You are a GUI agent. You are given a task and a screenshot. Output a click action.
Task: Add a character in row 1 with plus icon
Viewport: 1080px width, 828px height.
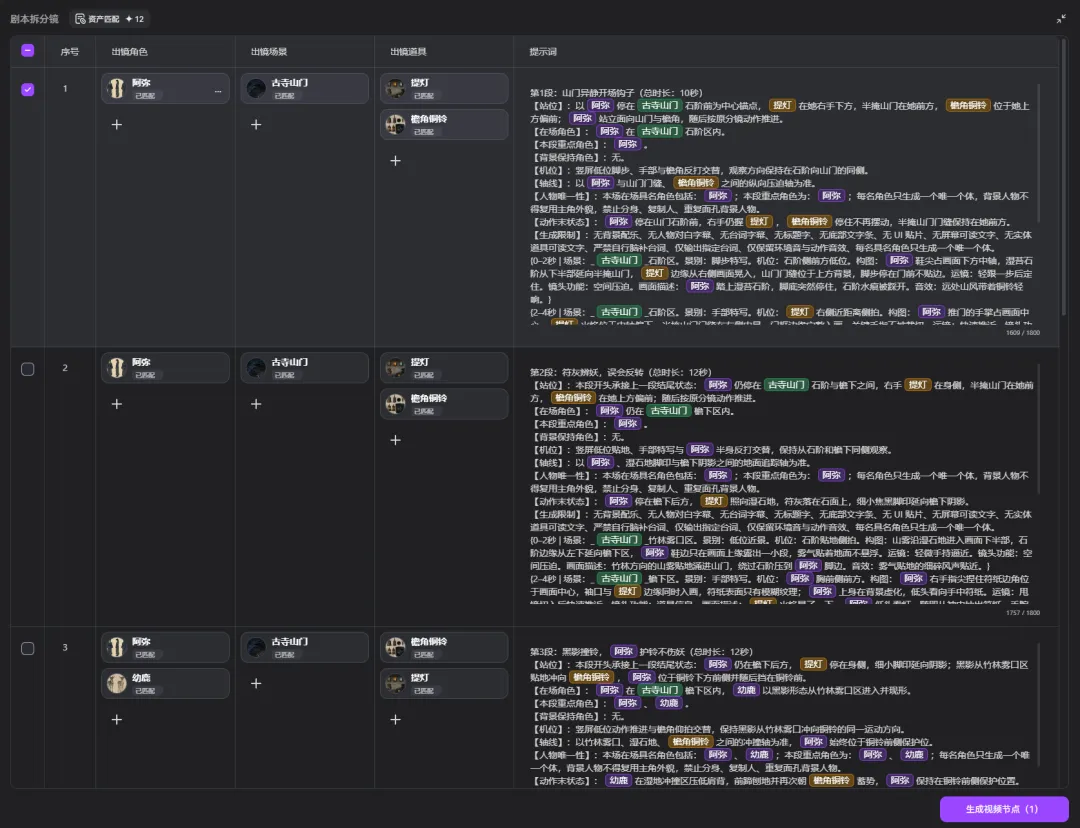click(117, 125)
